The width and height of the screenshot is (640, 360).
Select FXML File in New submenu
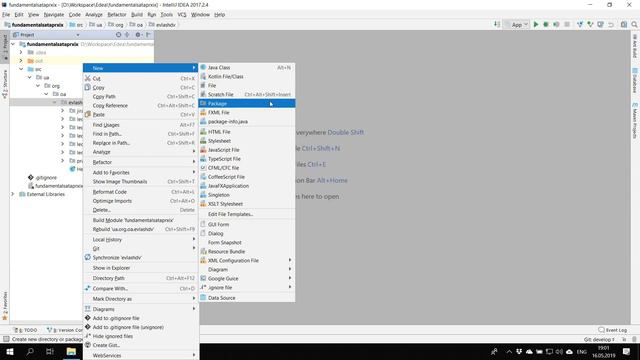coord(247,113)
